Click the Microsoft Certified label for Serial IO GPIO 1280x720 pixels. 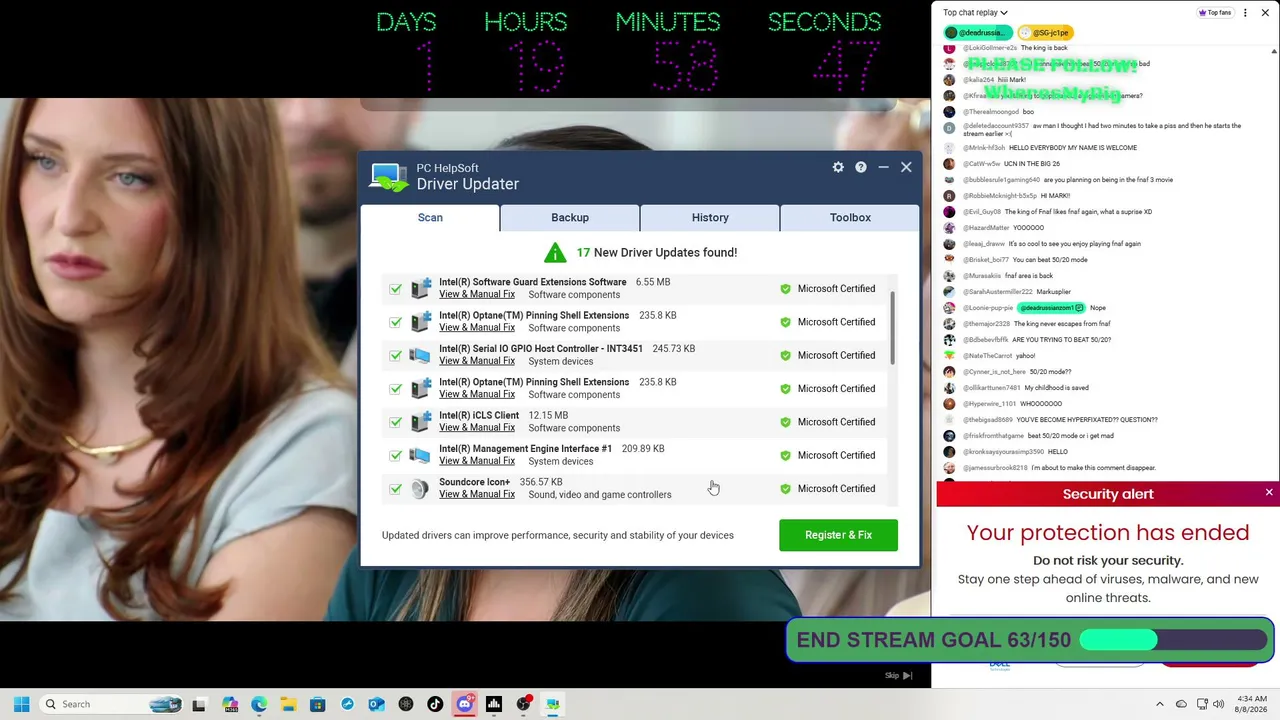[836, 355]
